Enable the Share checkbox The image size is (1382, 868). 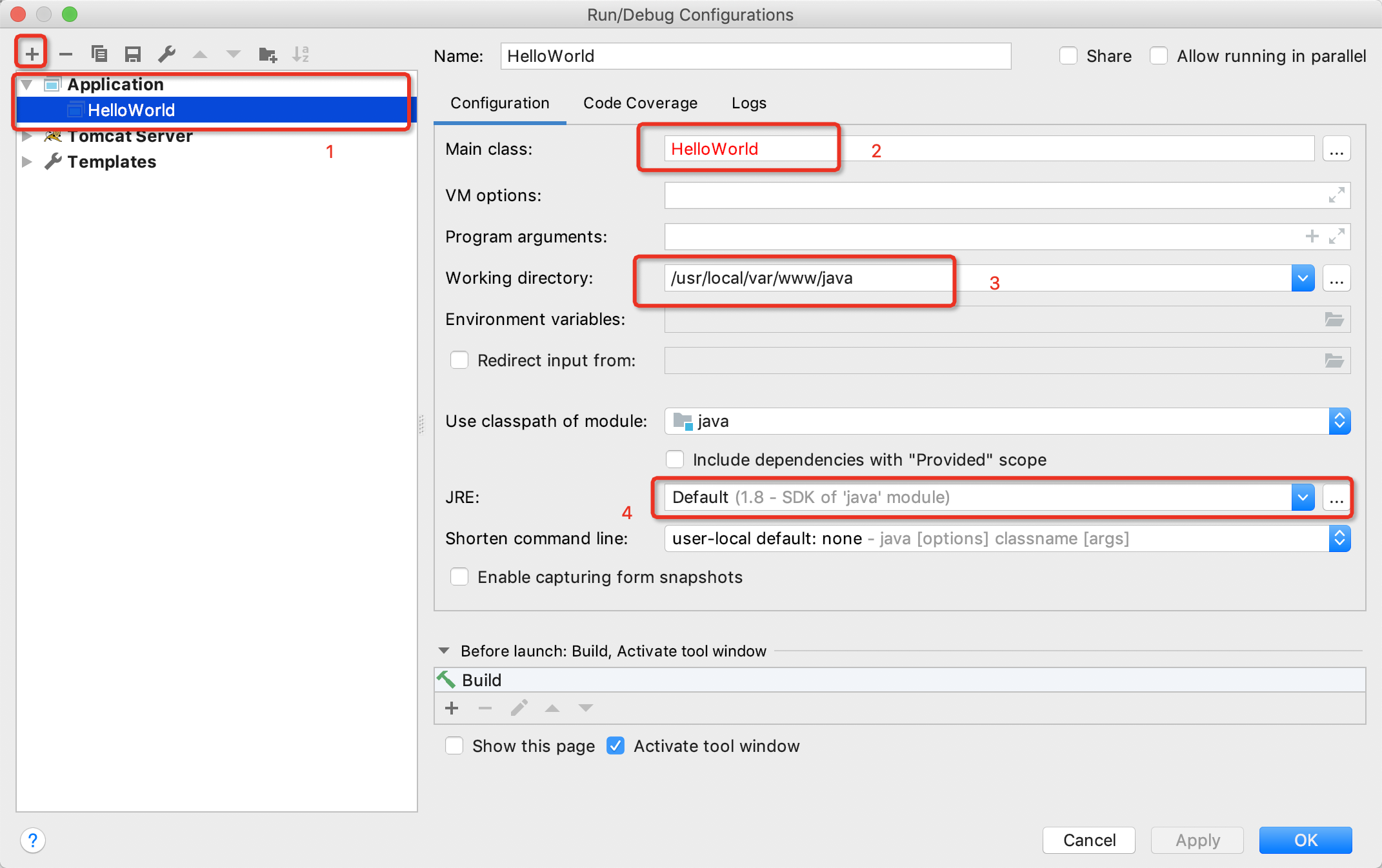click(x=1068, y=56)
